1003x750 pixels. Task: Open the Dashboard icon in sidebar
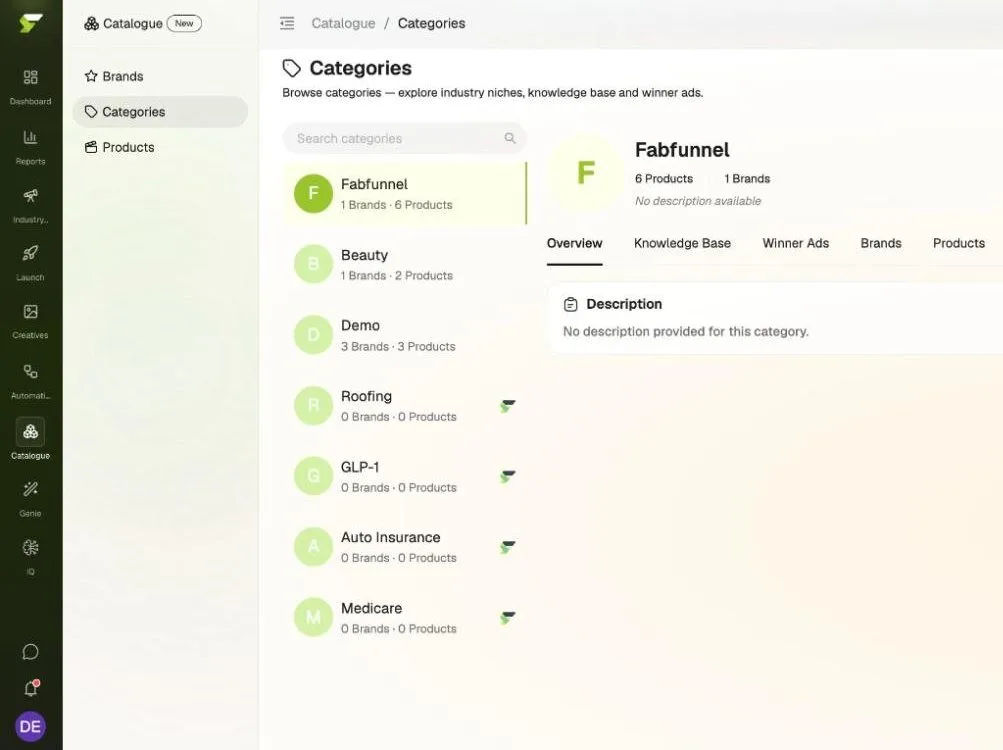coord(30,77)
